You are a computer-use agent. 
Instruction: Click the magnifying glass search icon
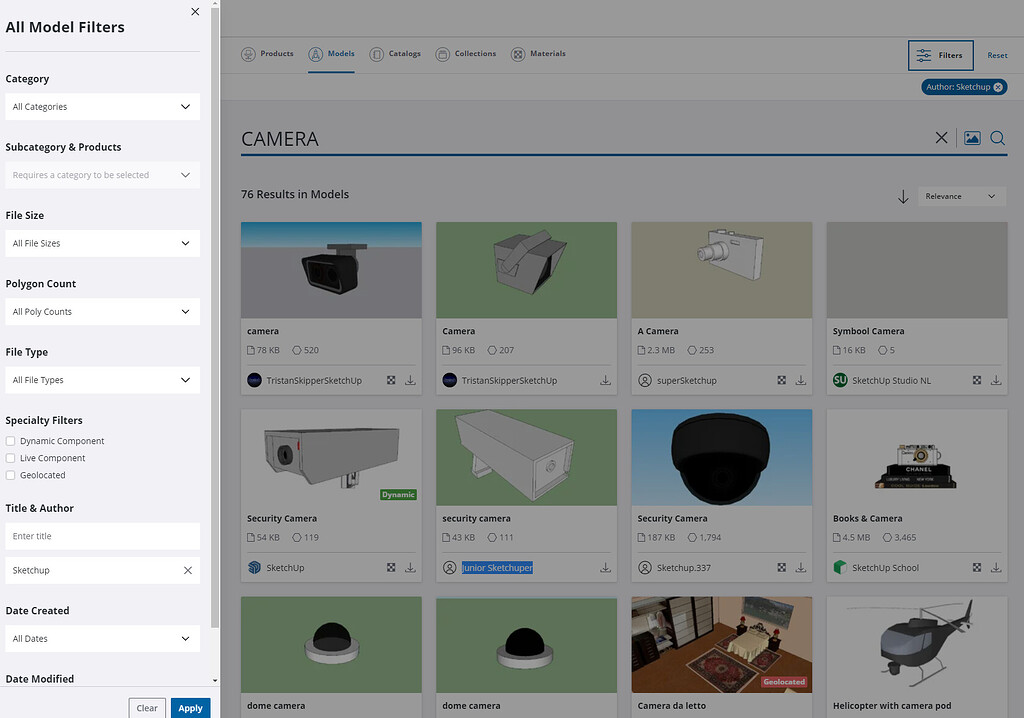click(997, 138)
